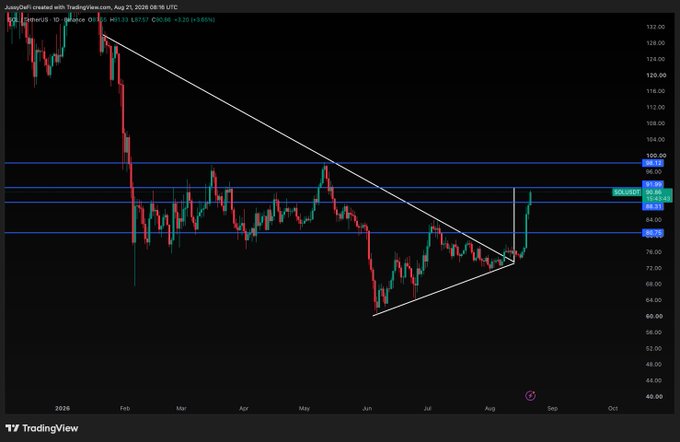Click the 60.00 price axis label

[x=655, y=316]
